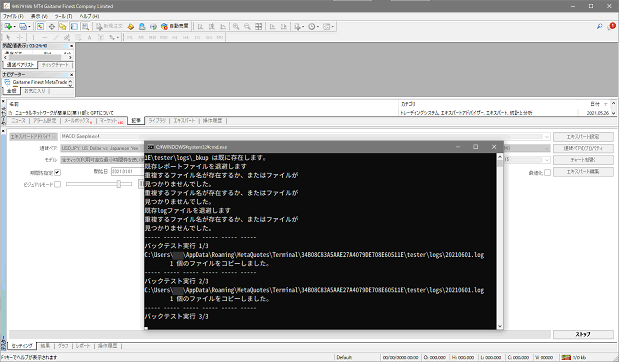
Task: Select the crosshair tool
Action: point(19,38)
